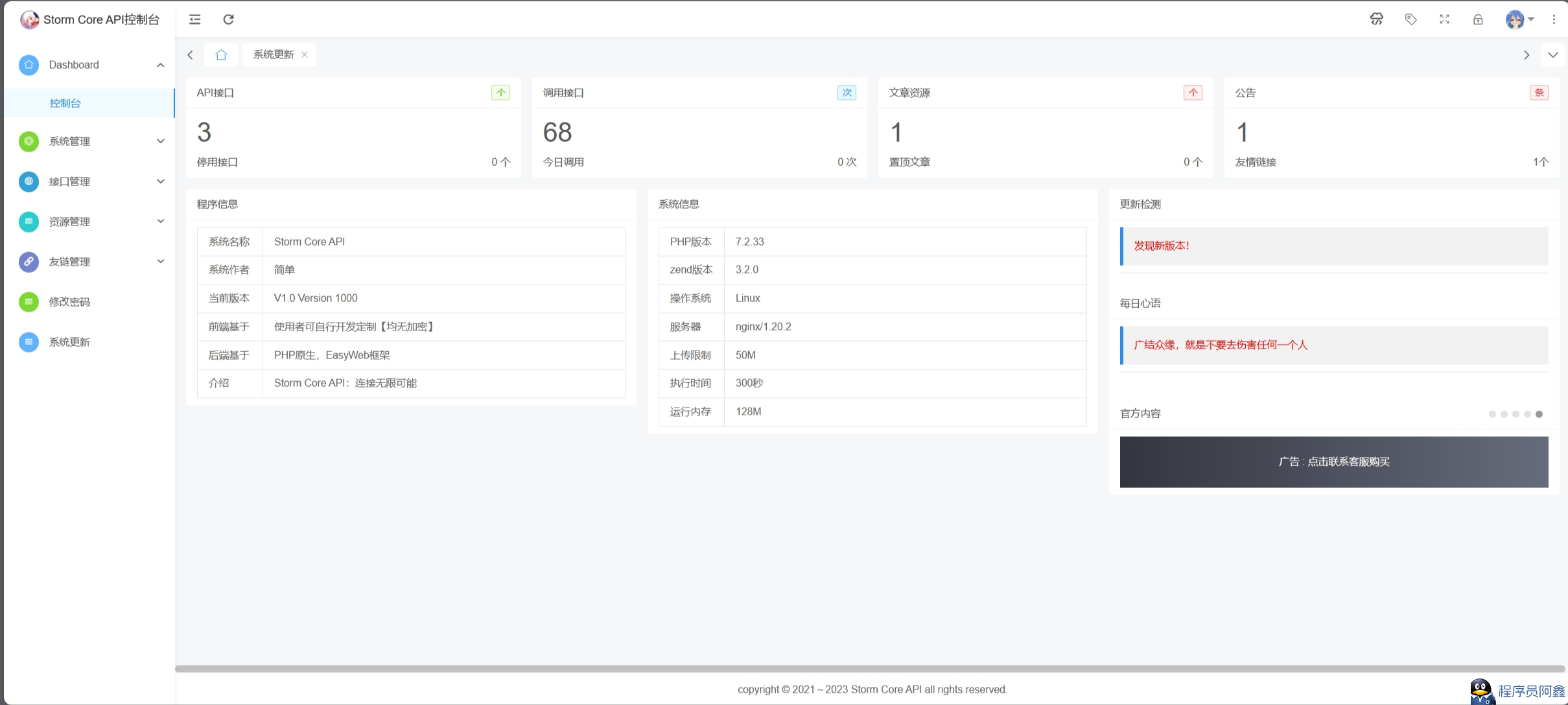Close the 系统更新 tab
This screenshot has width=1568, height=705.
coord(305,54)
